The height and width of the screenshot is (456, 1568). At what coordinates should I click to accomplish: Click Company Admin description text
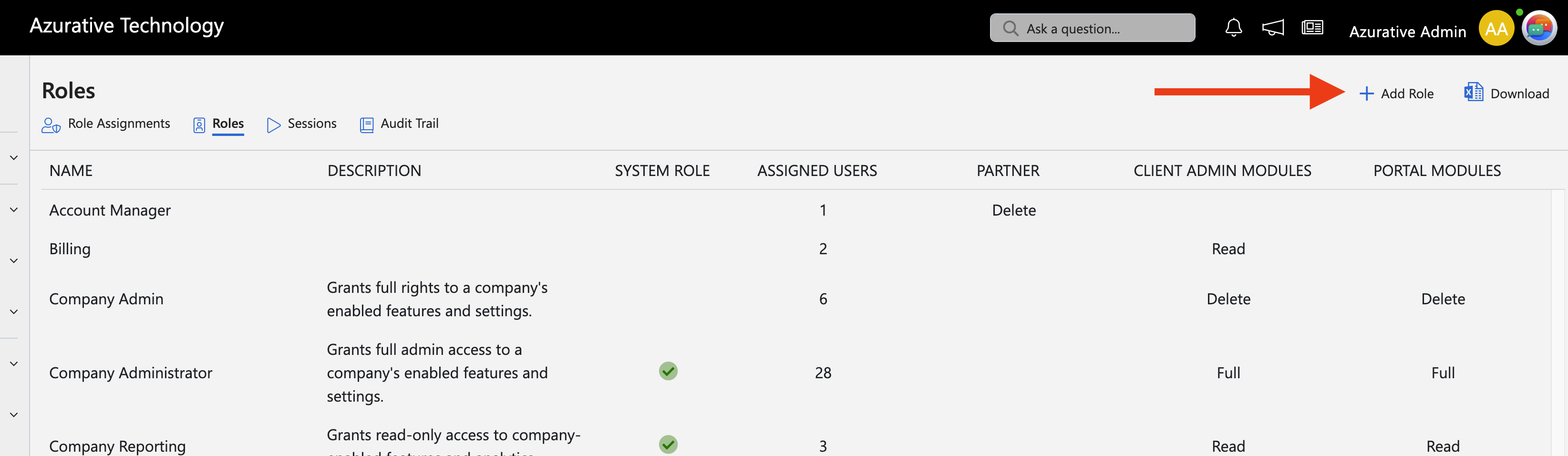point(437,299)
